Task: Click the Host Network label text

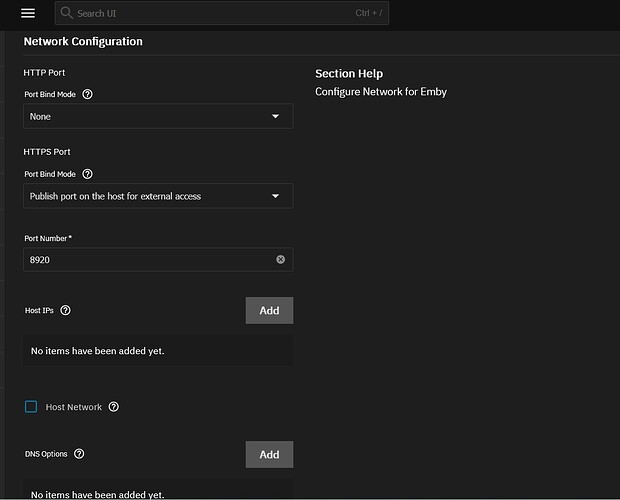Action: pos(73,407)
